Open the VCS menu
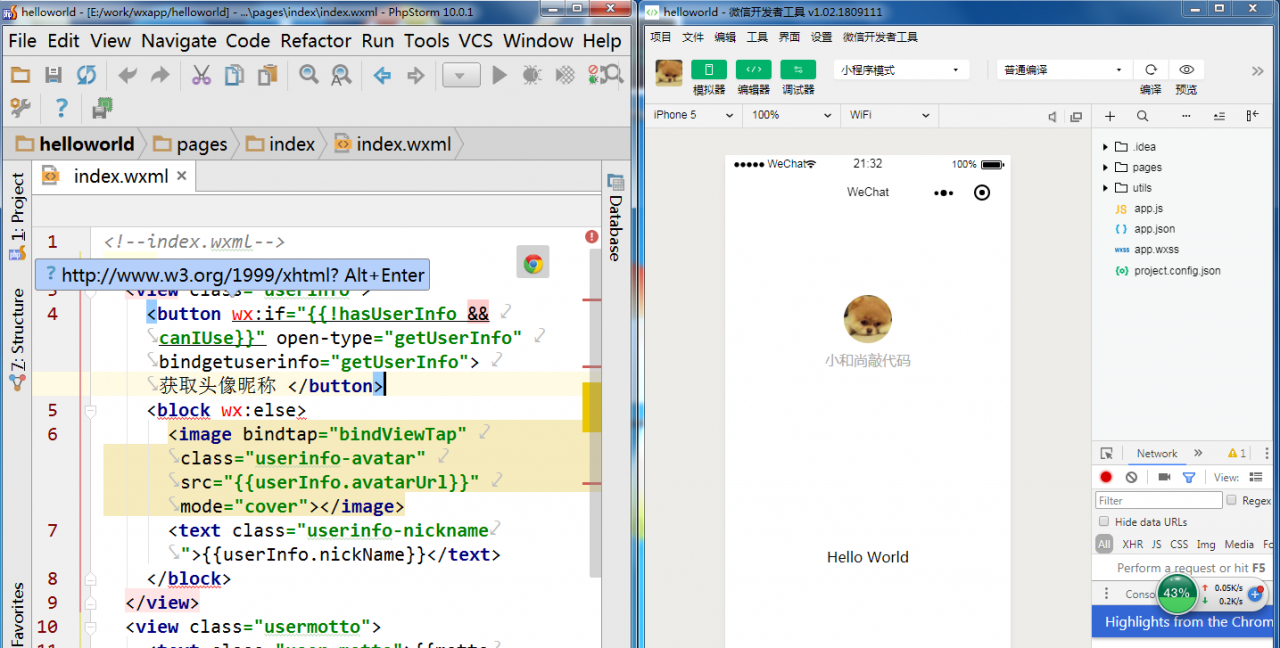1280x648 pixels. point(475,41)
